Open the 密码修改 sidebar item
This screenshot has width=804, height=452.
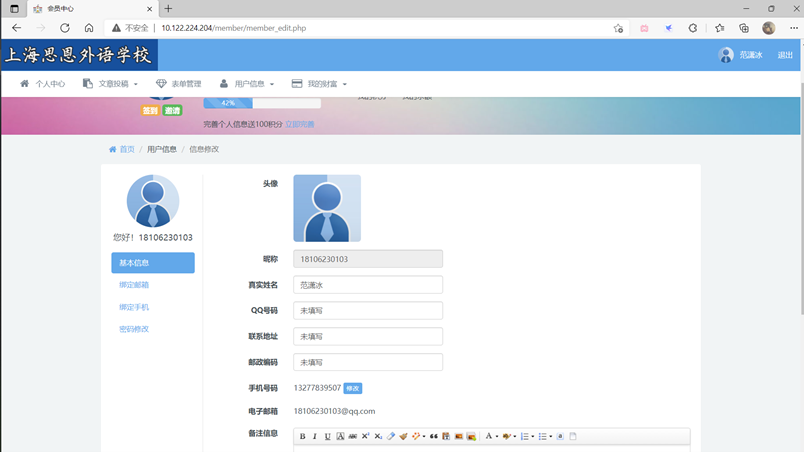[134, 329]
